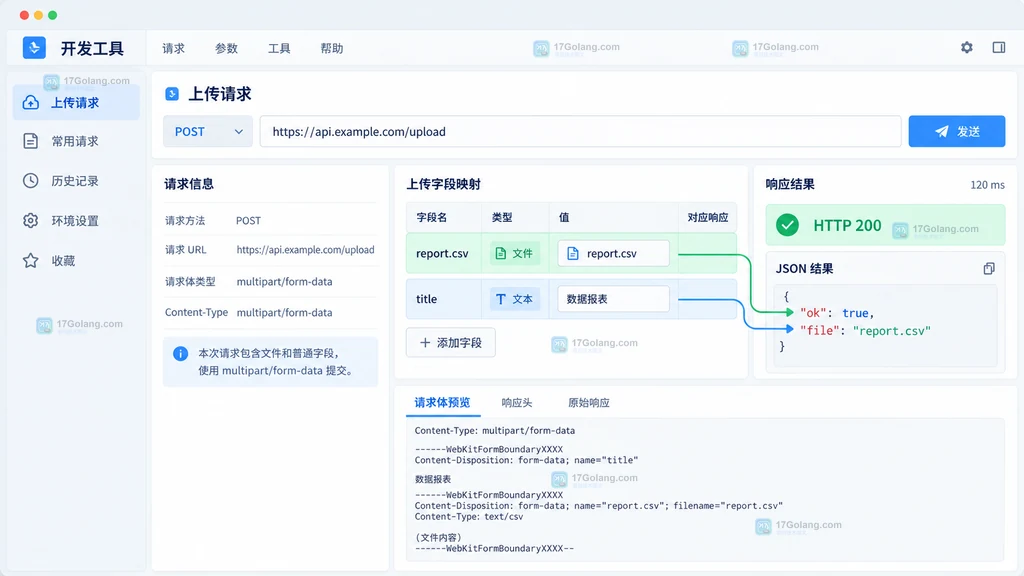Image resolution: width=1024 pixels, height=576 pixels.
Task: Click the 历史记录 clock icon
Action: pyautogui.click(x=31, y=181)
